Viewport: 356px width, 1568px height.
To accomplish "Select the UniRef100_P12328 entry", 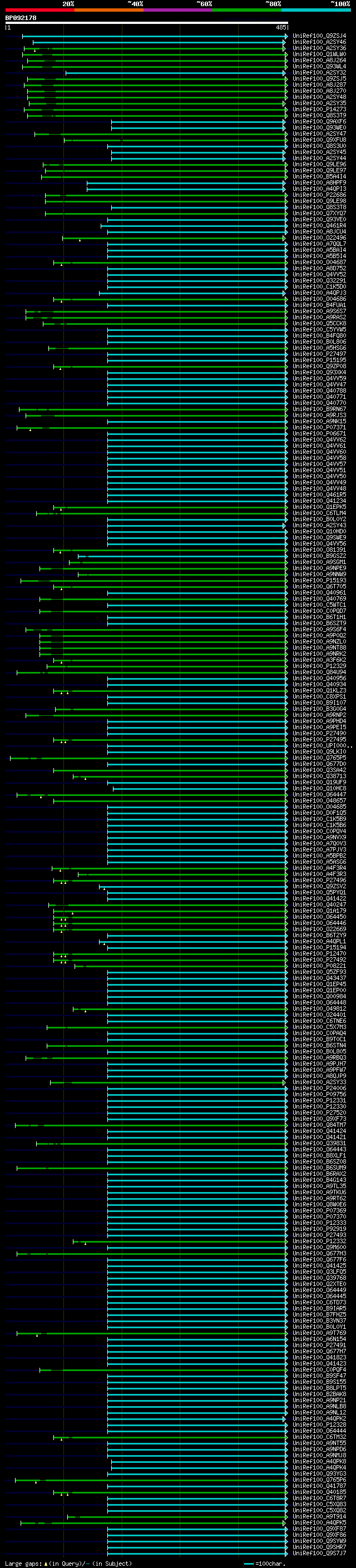I will pyautogui.click(x=319, y=1425).
